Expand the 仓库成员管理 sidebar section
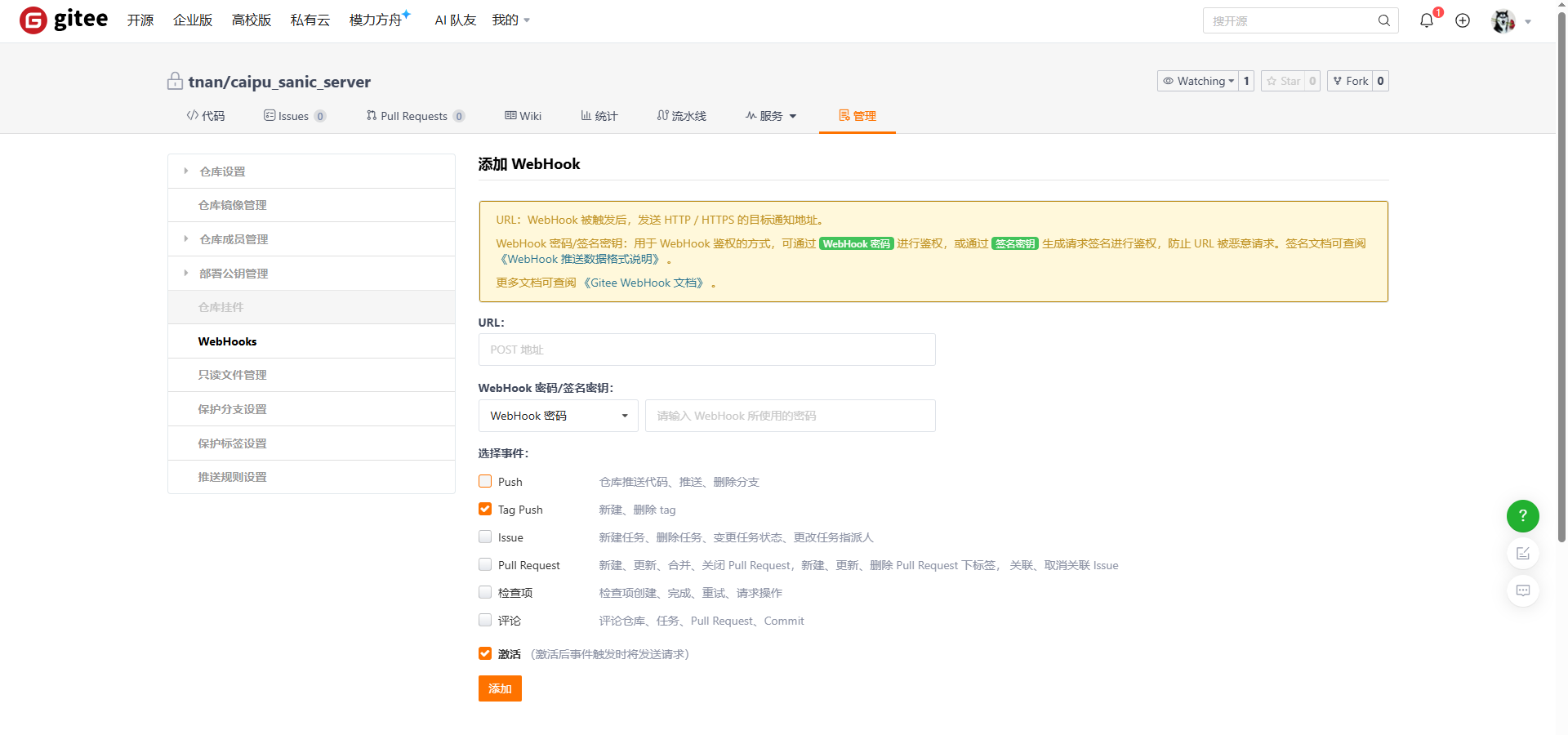Image resolution: width=1568 pixels, height=735 pixels. click(x=235, y=238)
